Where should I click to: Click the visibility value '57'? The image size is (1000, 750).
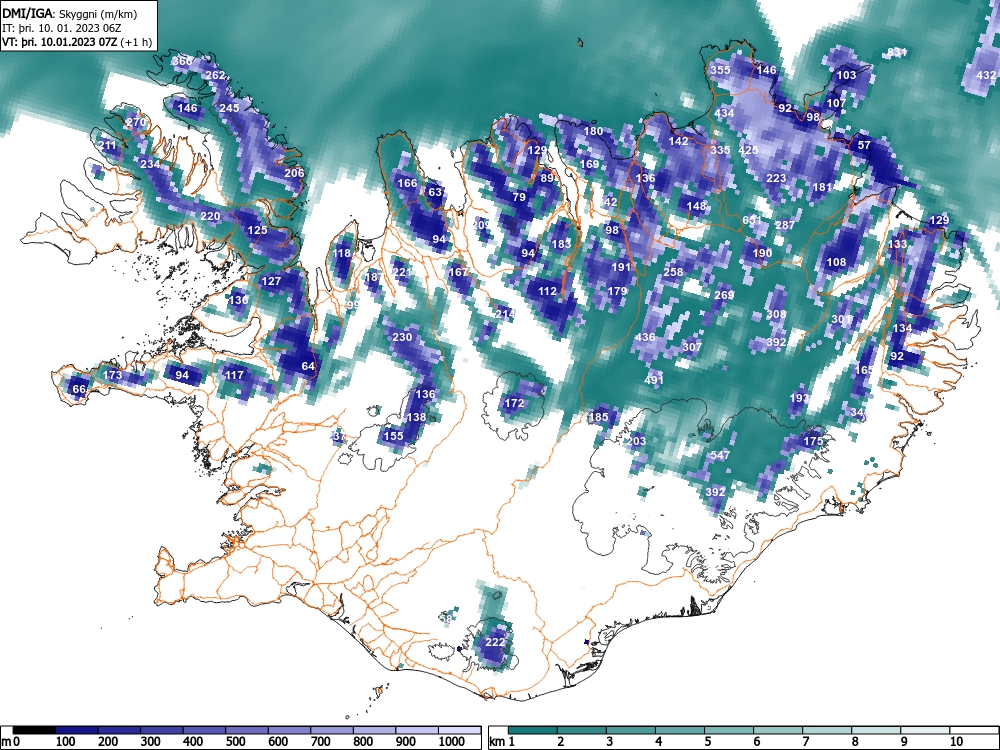(864, 145)
